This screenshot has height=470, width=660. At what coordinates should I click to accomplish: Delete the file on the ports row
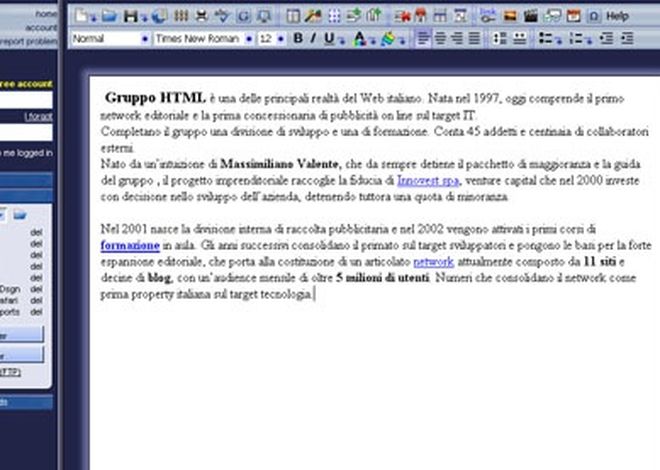(x=36, y=312)
